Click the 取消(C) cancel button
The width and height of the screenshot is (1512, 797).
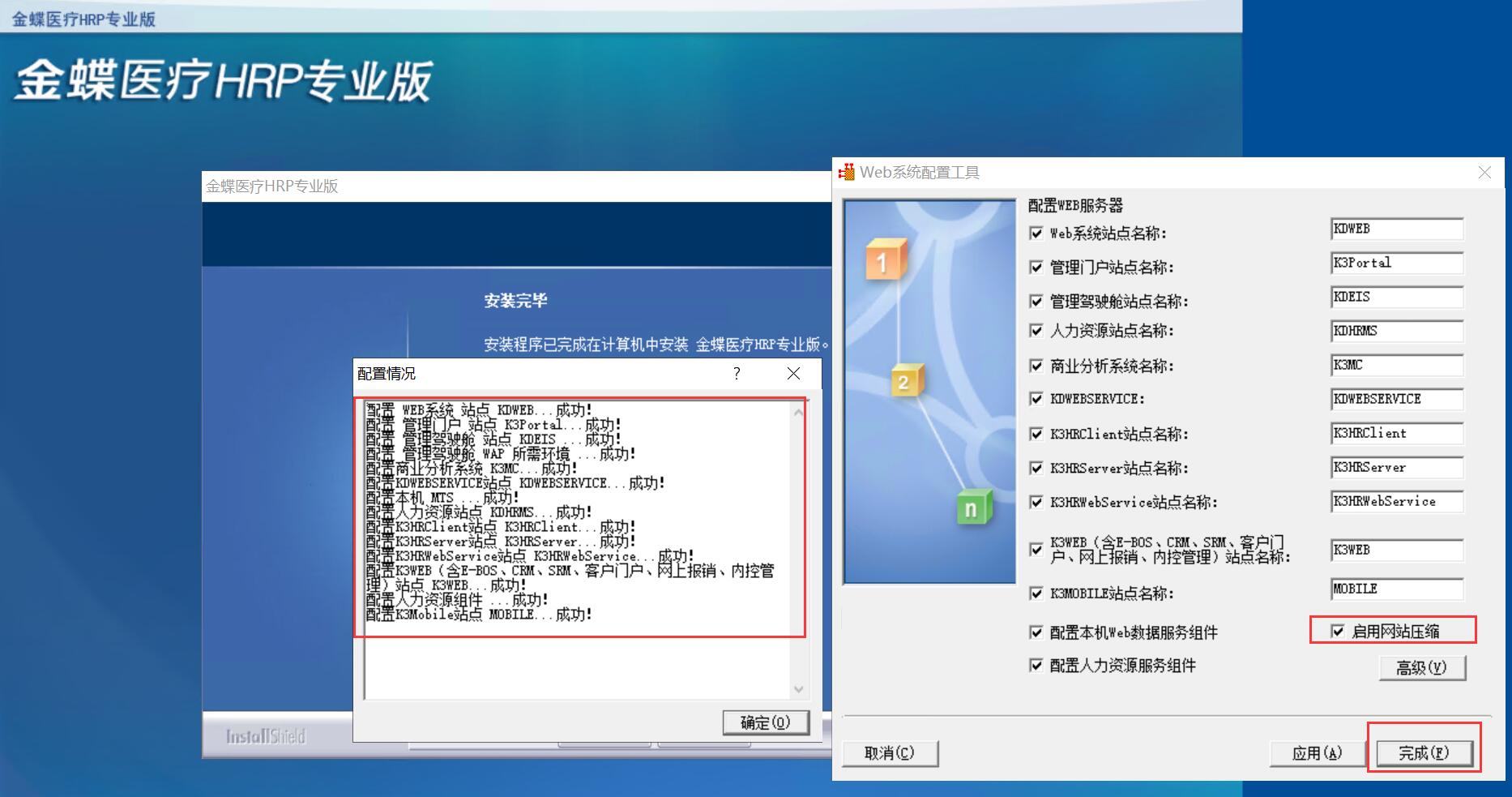tap(890, 753)
